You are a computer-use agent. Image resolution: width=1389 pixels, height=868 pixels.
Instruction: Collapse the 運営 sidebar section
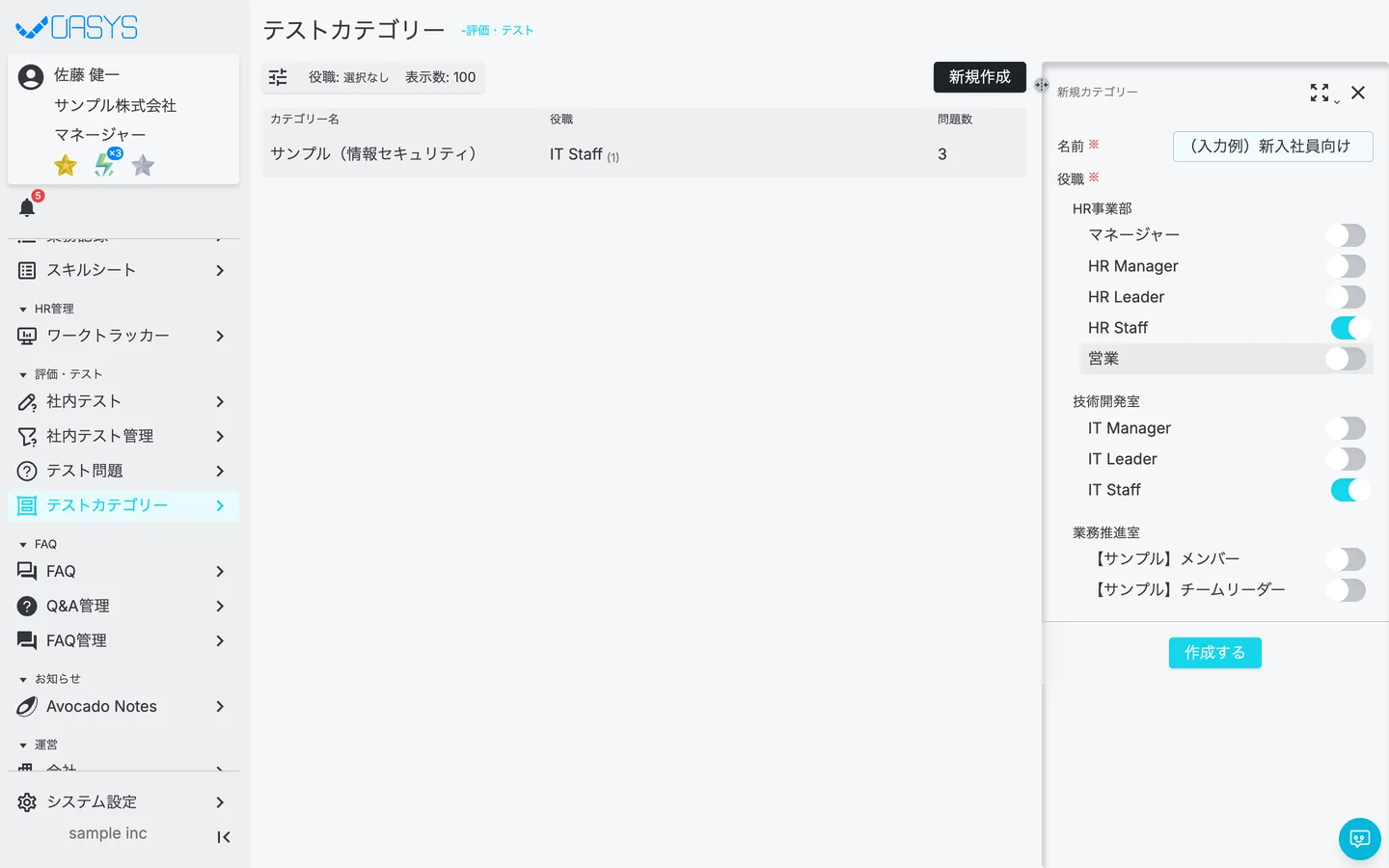pos(39,745)
